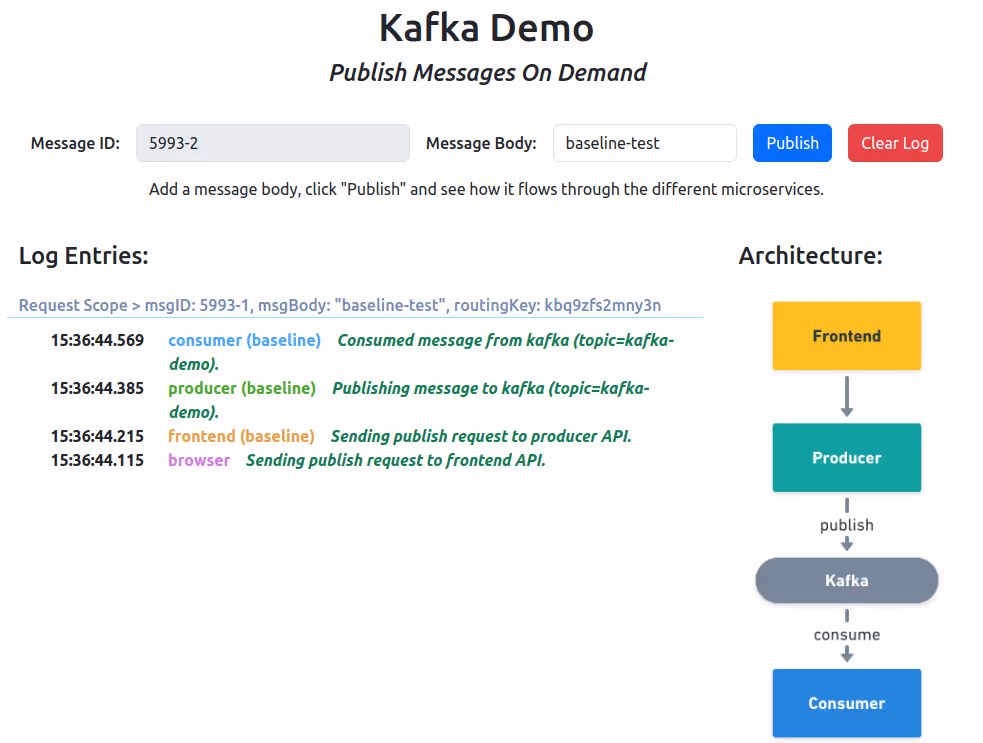Click the 'Architecture:' heading
Screen dimensions: 983x743
[811, 256]
